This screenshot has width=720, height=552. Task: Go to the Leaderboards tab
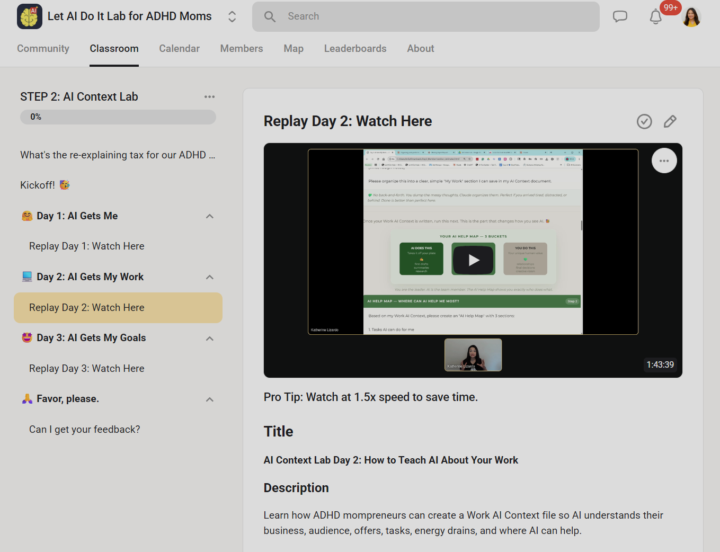(355, 49)
